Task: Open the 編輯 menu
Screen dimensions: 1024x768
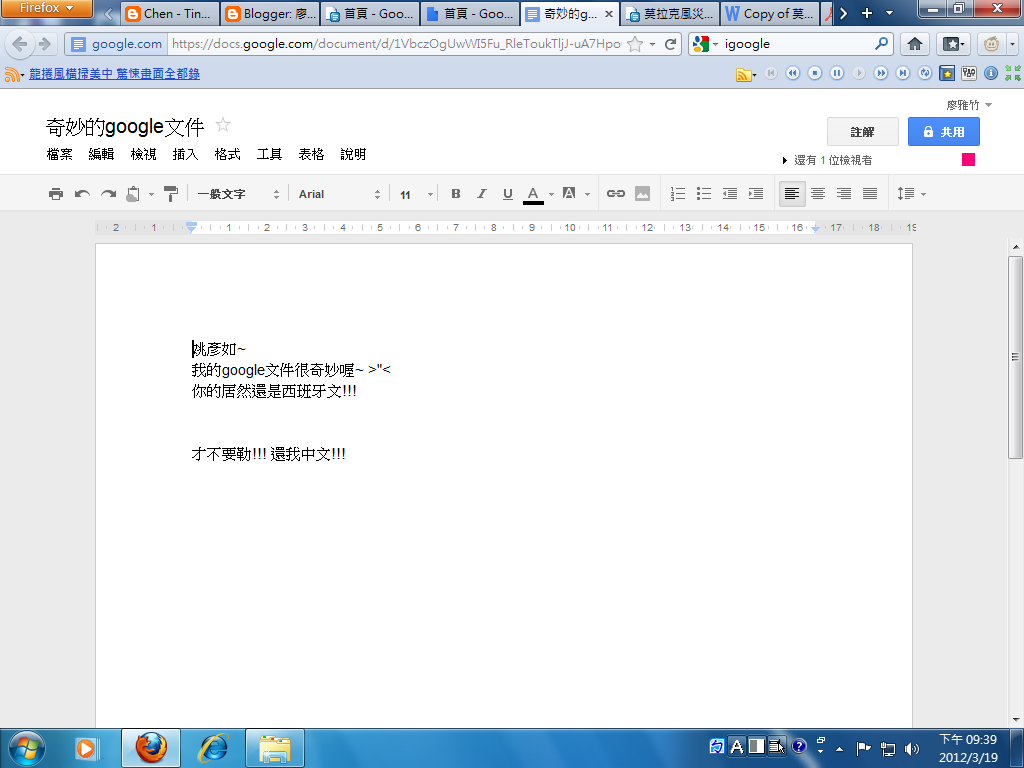Action: coord(101,154)
